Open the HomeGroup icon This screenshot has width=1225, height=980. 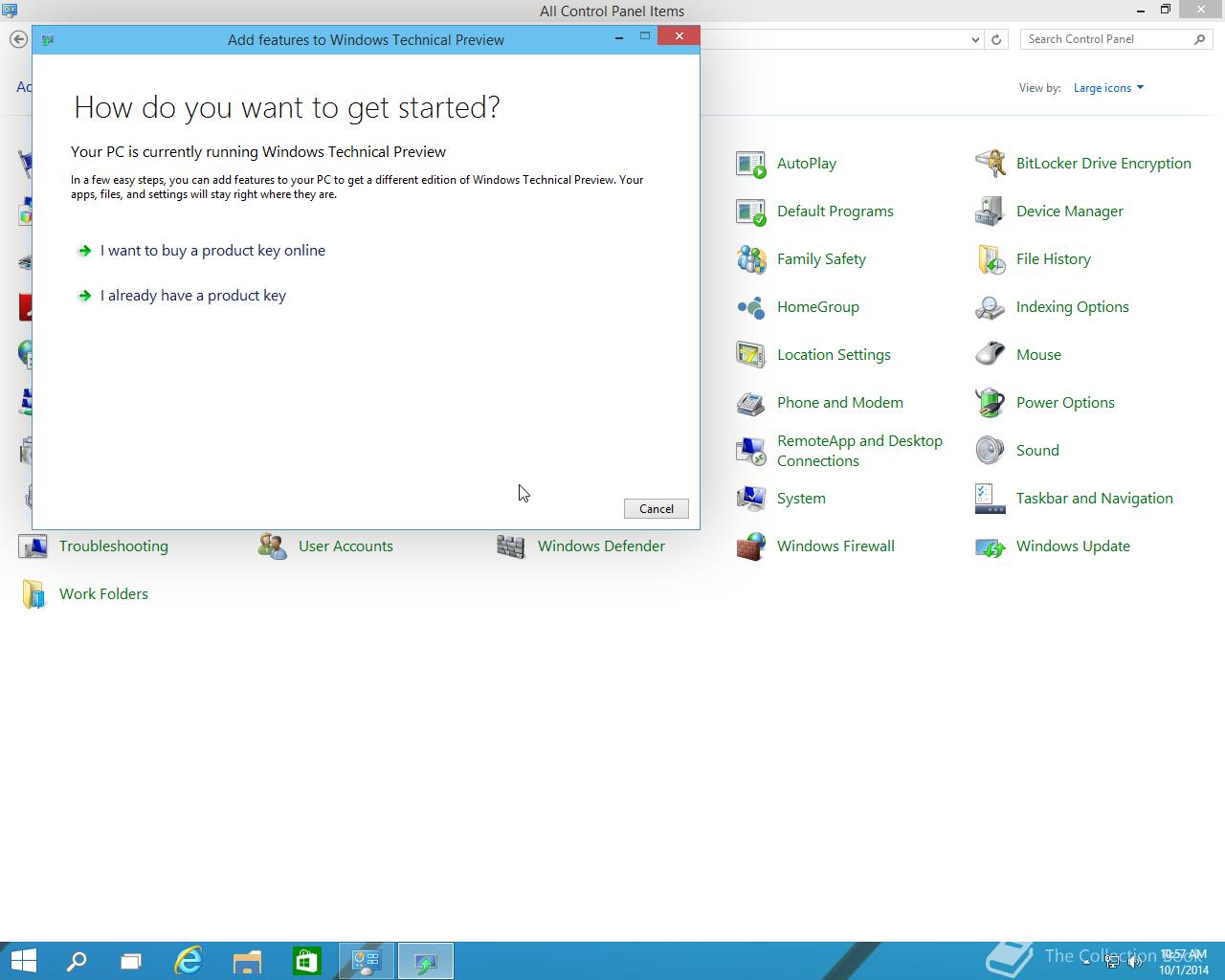[751, 307]
